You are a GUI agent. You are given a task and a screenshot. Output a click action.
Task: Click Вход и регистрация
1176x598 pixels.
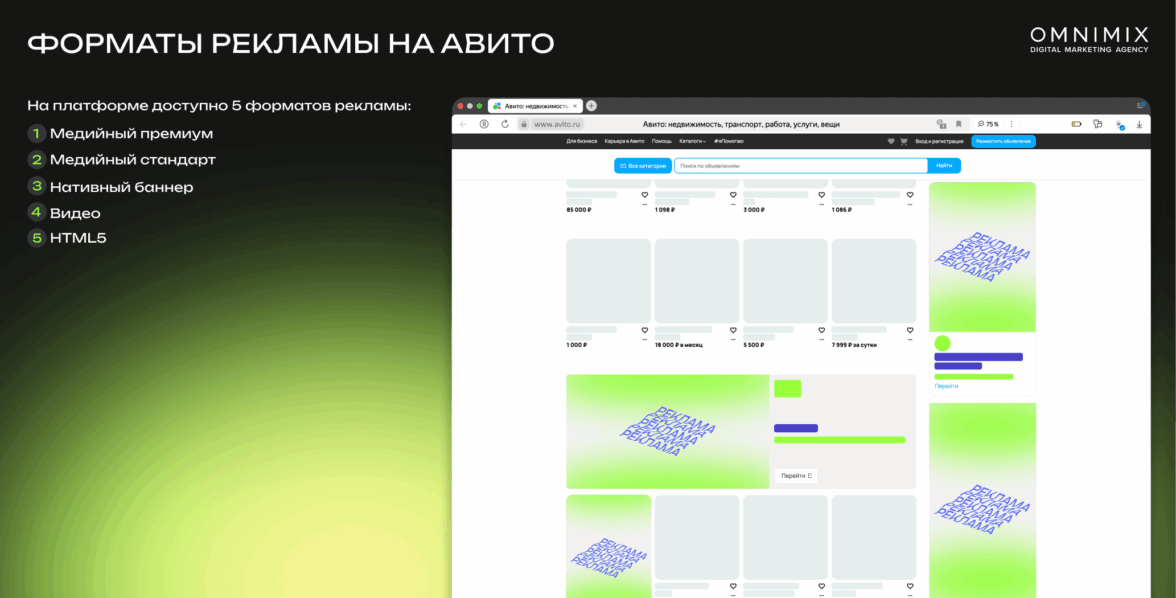(939, 141)
